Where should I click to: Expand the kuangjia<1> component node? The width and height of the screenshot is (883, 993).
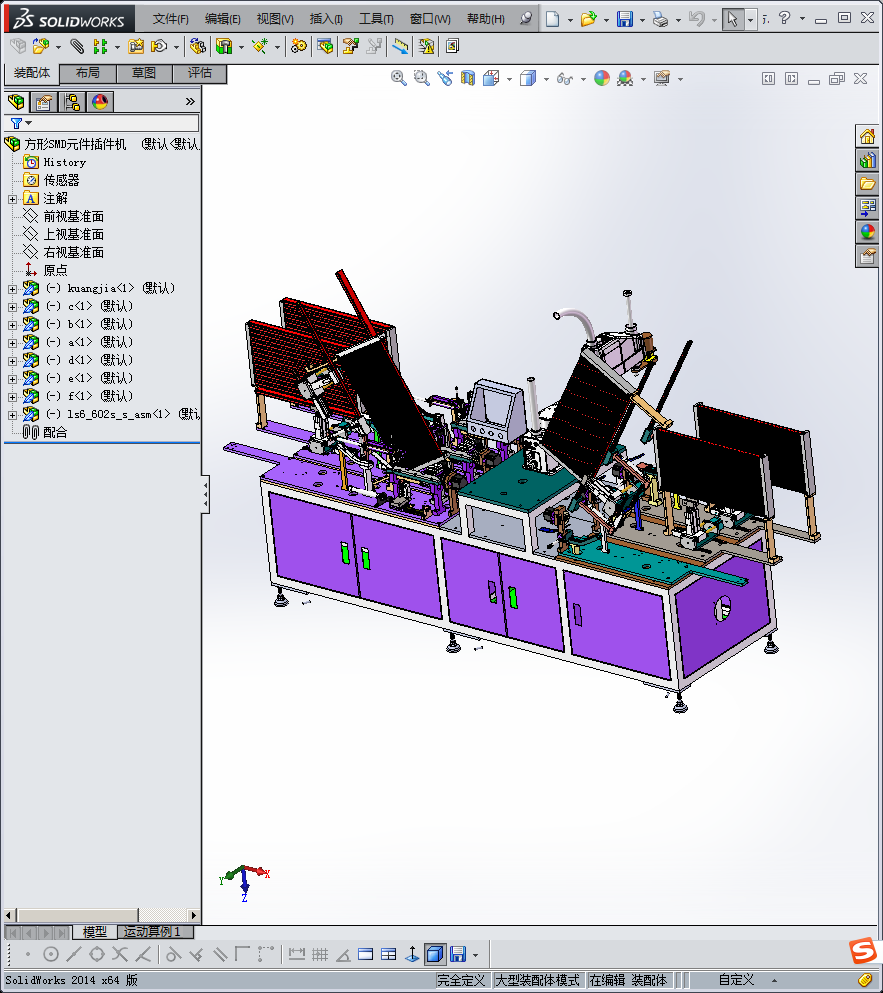[x=12, y=289]
